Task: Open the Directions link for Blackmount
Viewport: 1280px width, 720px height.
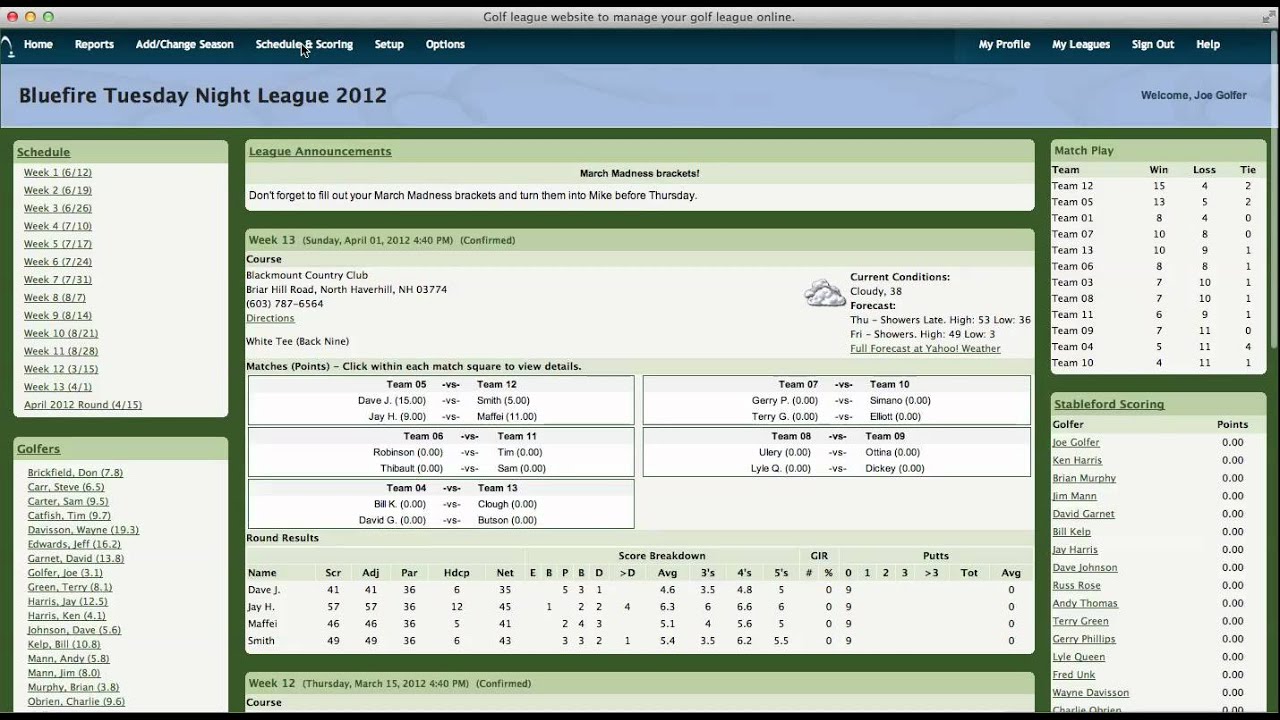Action: pos(270,318)
